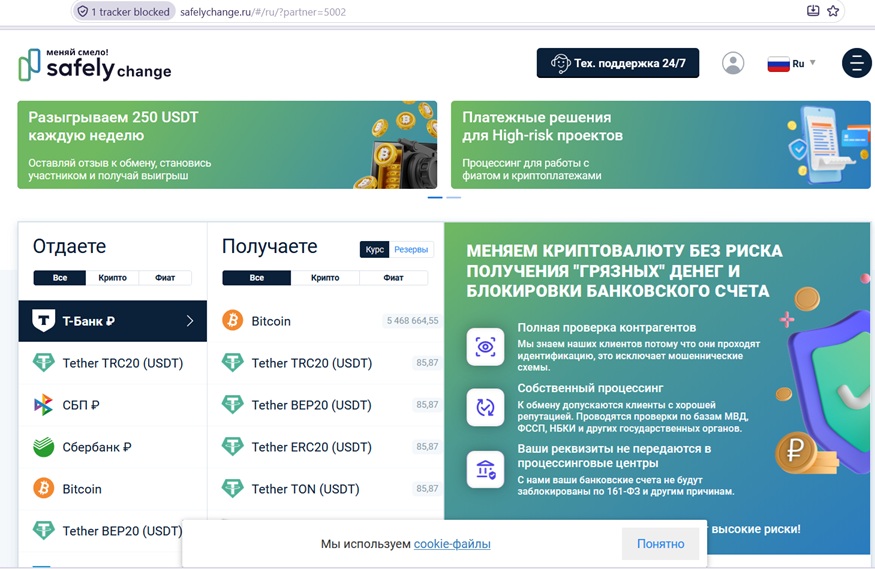Viewport: 875px width, 569px height.
Task: Switch to Резервы view
Action: pos(411,249)
